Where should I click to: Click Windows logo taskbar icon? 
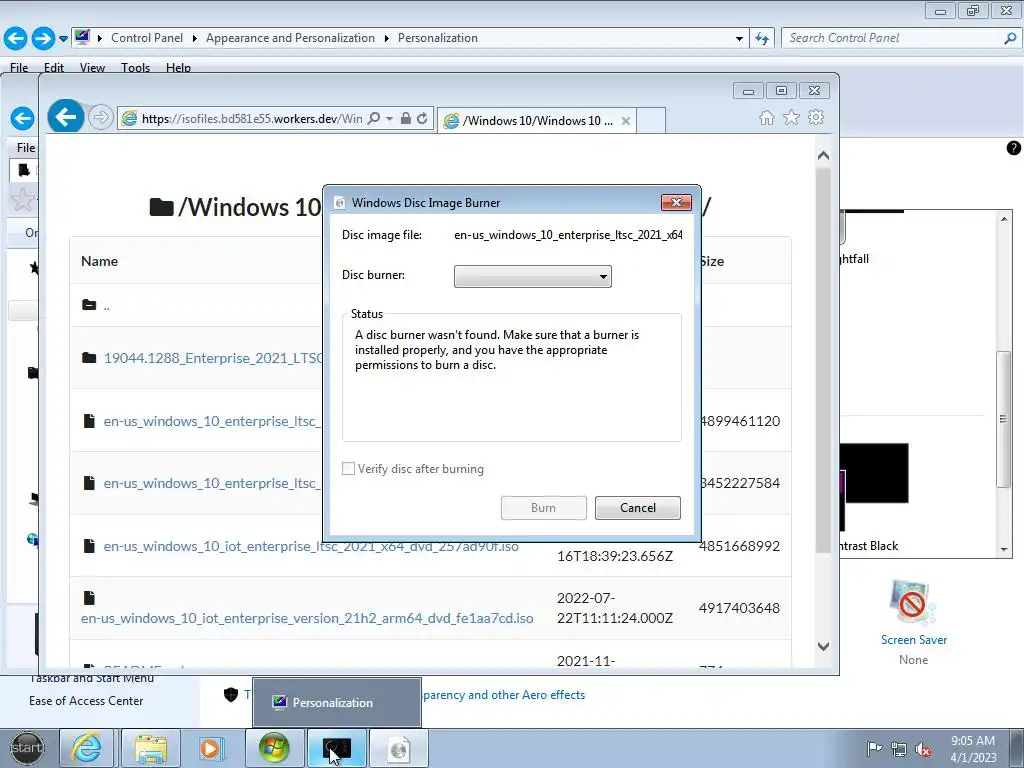tap(274, 748)
